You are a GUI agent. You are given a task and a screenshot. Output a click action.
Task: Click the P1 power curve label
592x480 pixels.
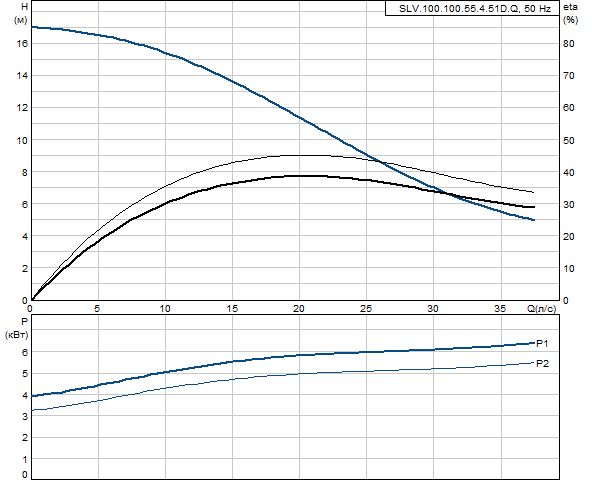point(542,344)
